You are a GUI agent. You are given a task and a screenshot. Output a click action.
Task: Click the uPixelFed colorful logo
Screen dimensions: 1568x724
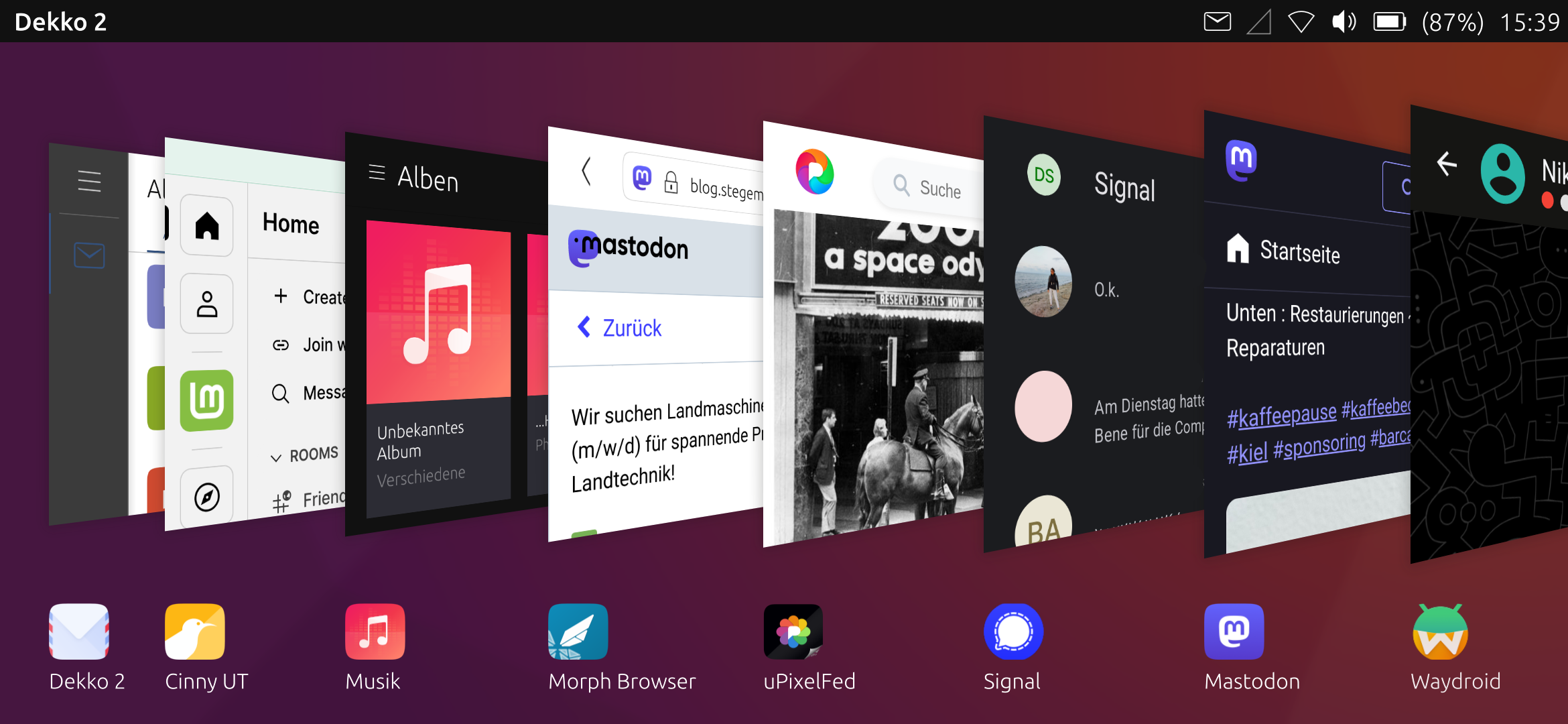(815, 172)
